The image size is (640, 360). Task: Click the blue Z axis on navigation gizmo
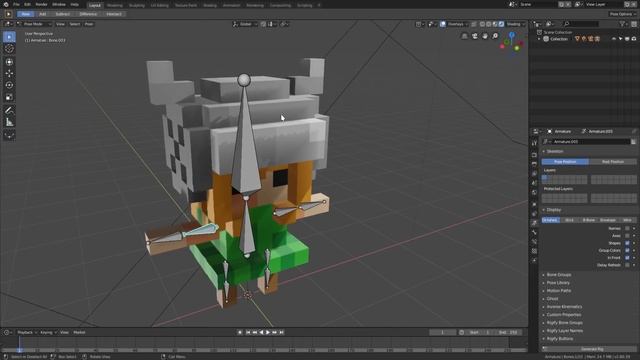click(512, 35)
